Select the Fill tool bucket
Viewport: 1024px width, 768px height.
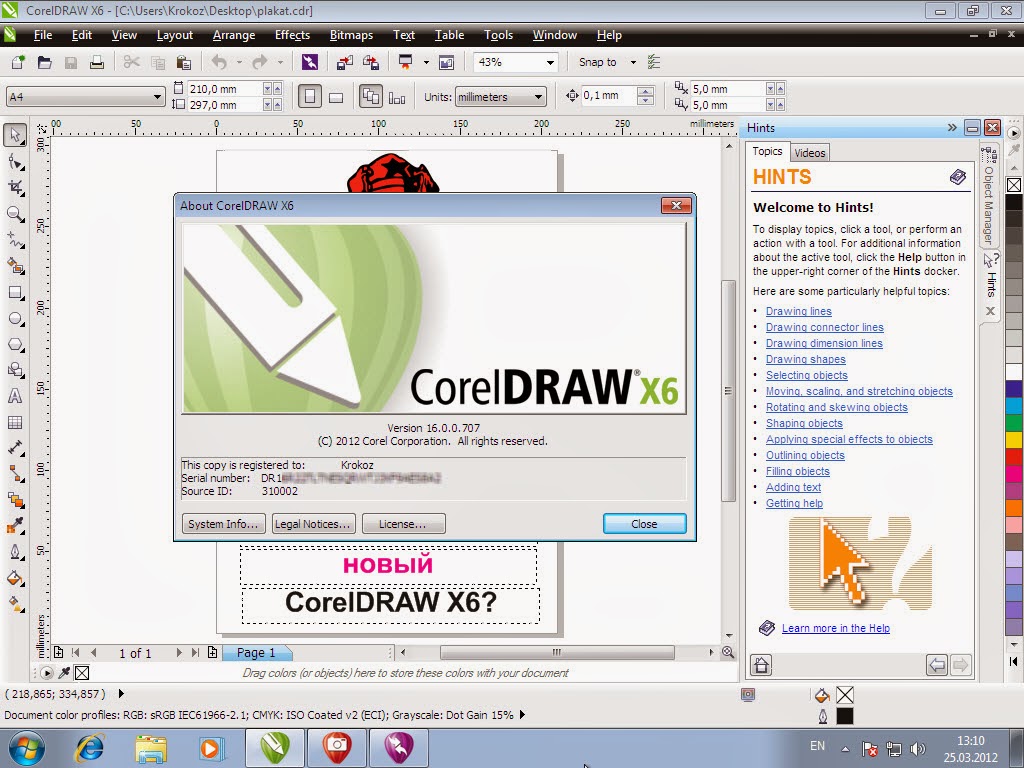click(x=15, y=578)
